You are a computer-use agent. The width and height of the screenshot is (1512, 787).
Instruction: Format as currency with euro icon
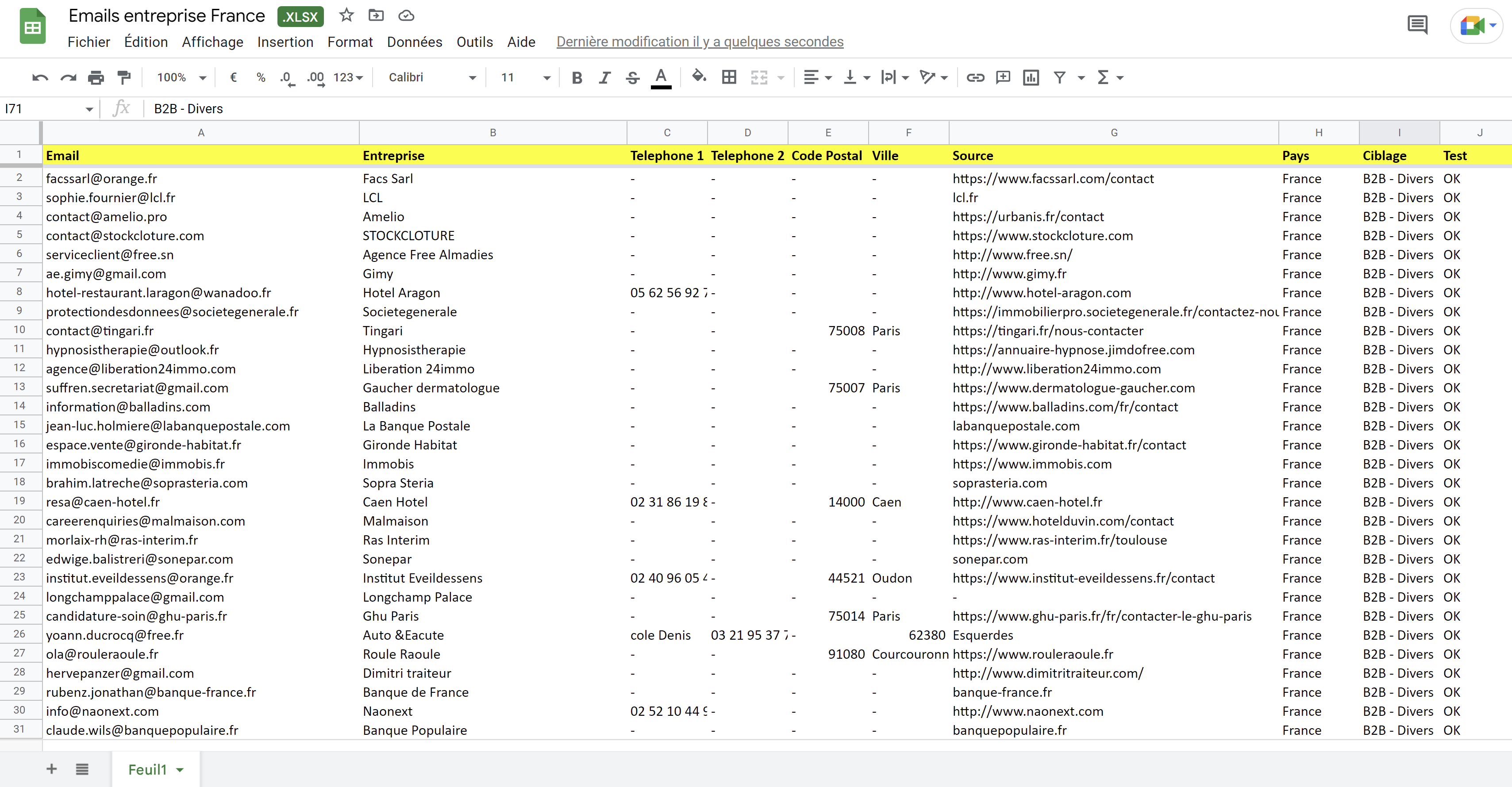click(233, 77)
